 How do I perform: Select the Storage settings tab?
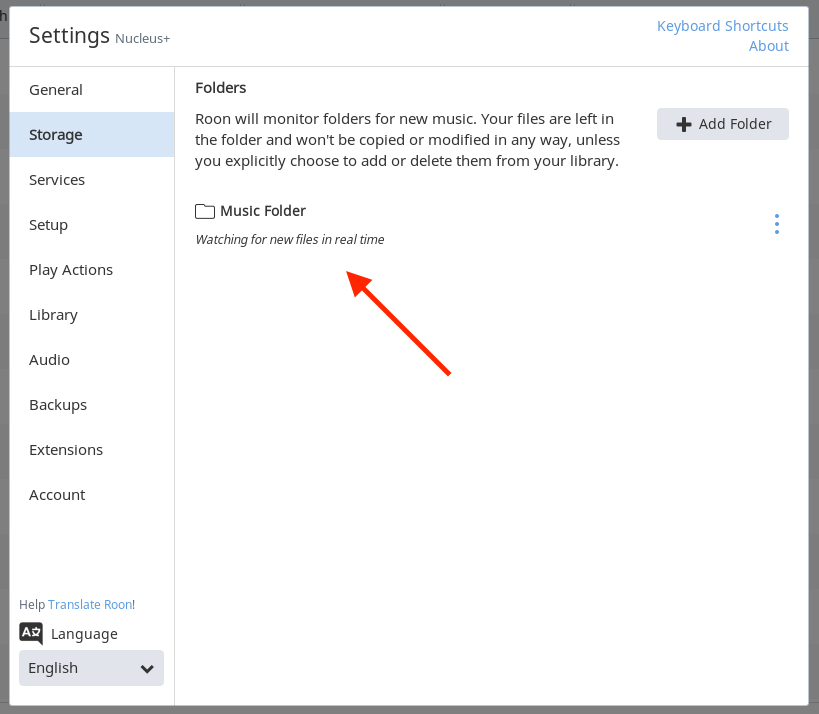click(x=56, y=135)
